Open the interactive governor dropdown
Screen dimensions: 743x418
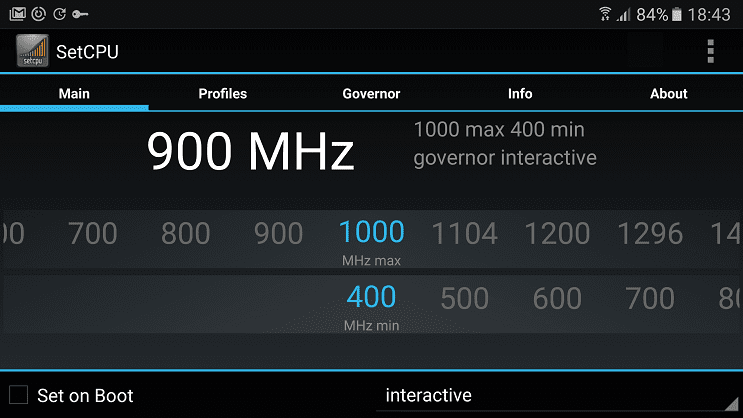[x=559, y=395]
